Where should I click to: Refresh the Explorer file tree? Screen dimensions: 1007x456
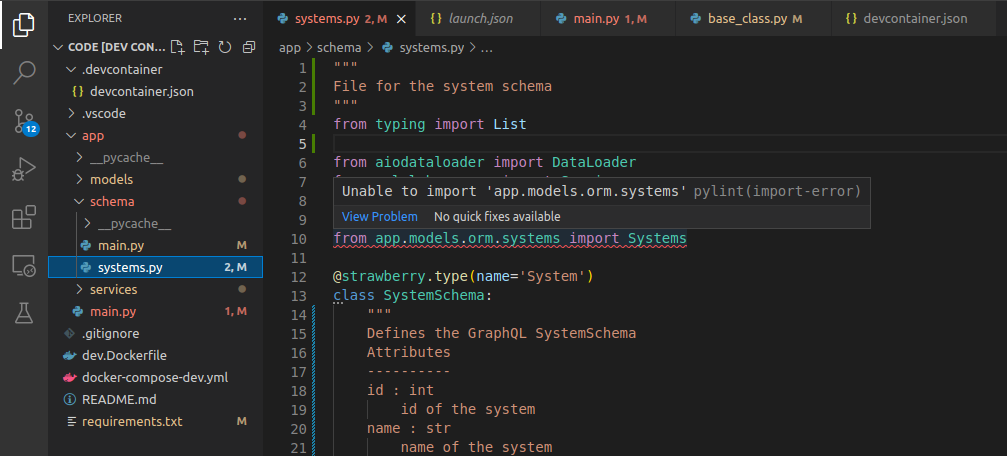click(x=225, y=47)
